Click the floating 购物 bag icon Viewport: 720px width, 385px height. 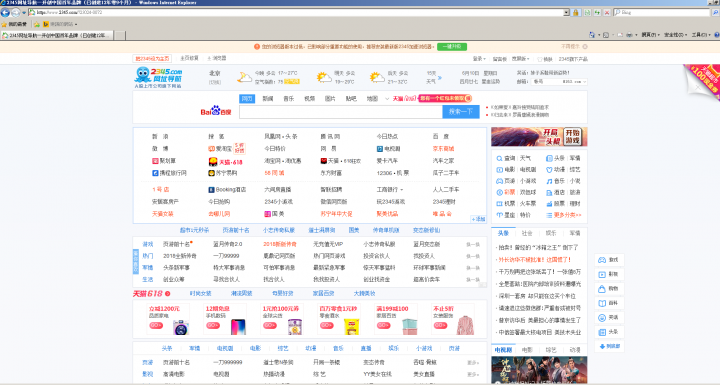(x=602, y=289)
